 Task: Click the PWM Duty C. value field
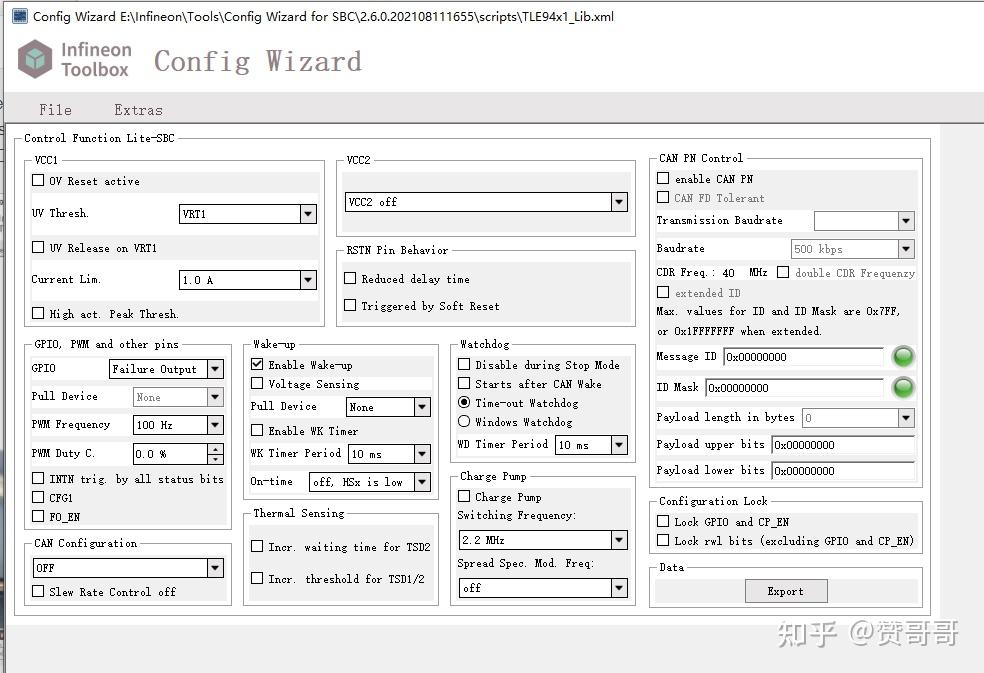[170, 453]
